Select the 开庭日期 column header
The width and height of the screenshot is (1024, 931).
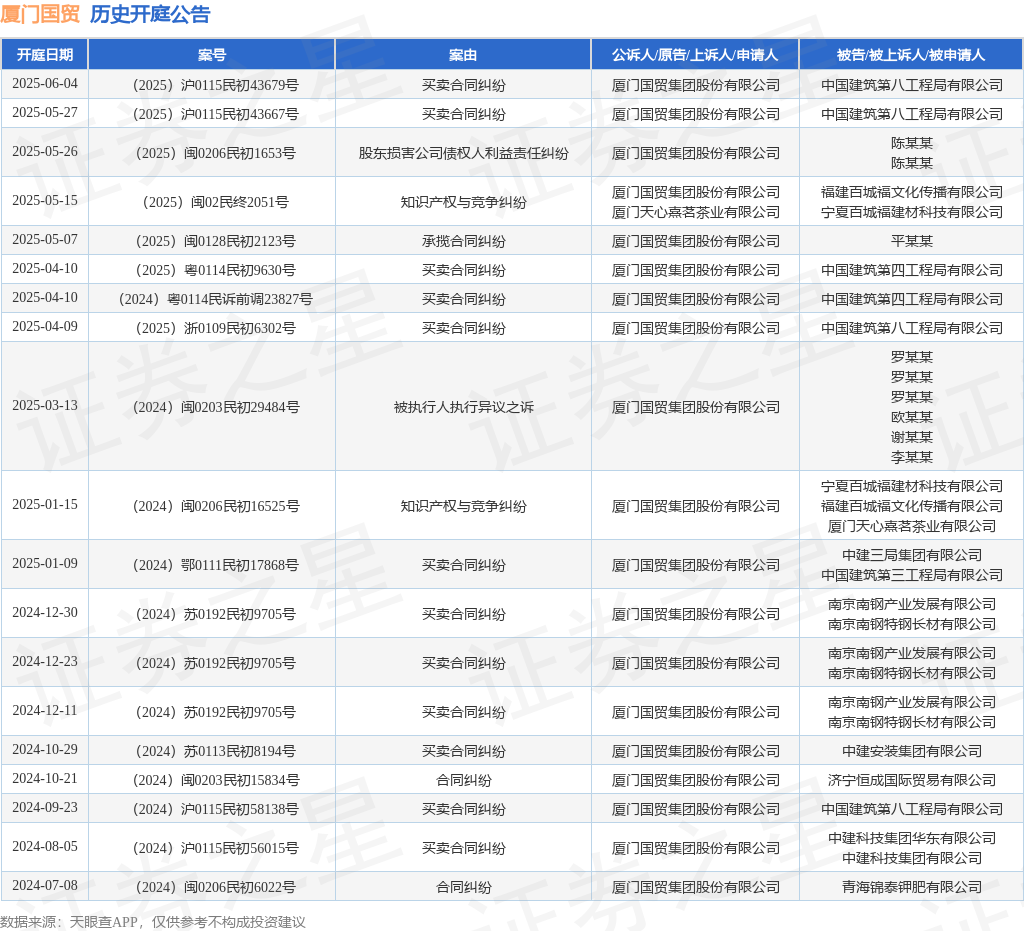[x=44, y=55]
